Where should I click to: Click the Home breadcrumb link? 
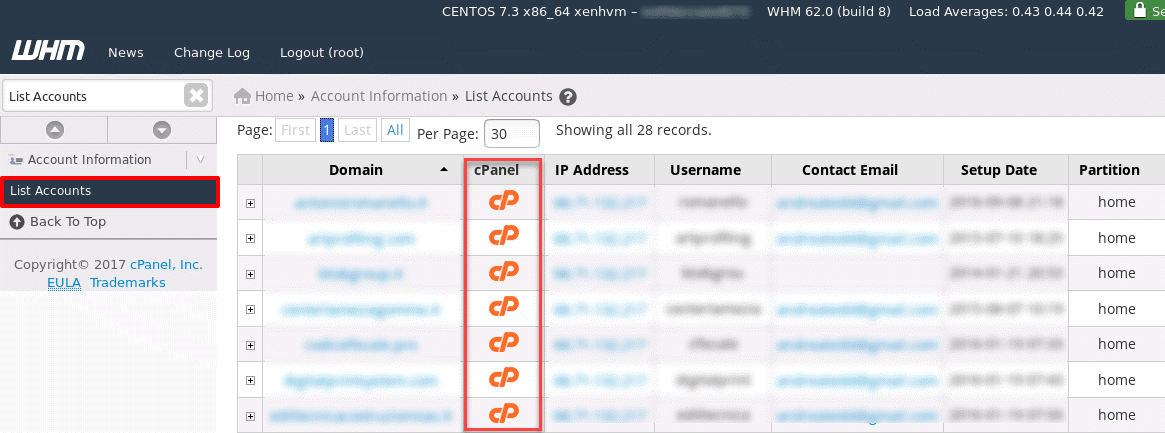point(274,96)
